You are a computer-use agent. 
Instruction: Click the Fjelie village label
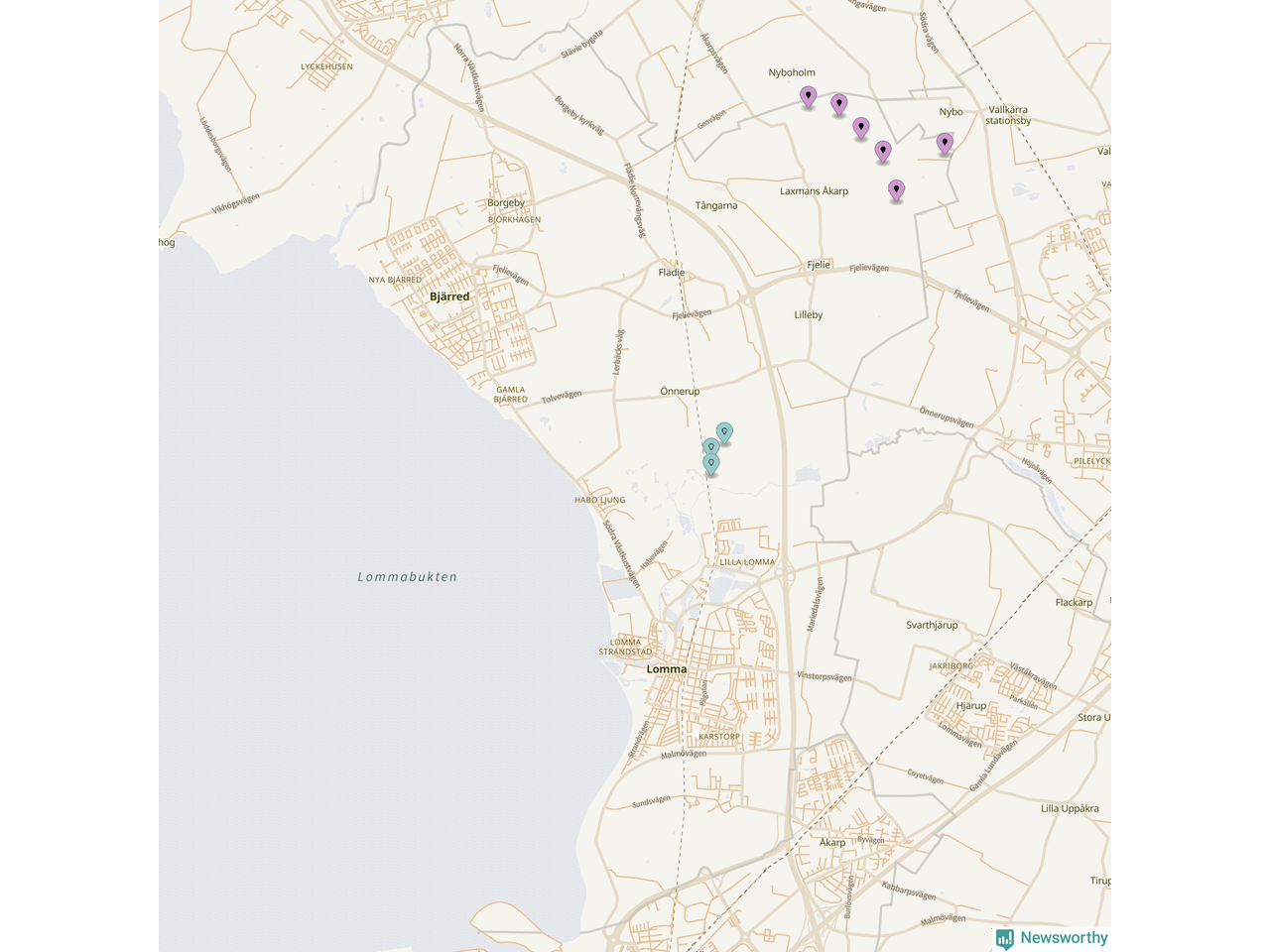click(819, 265)
